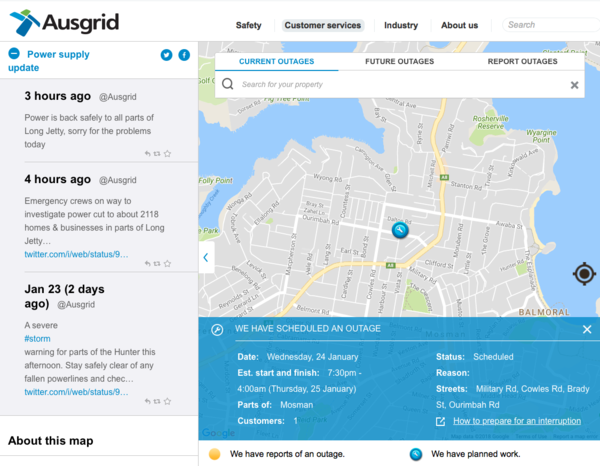Open the About us menu
600x466 pixels.
point(460,25)
